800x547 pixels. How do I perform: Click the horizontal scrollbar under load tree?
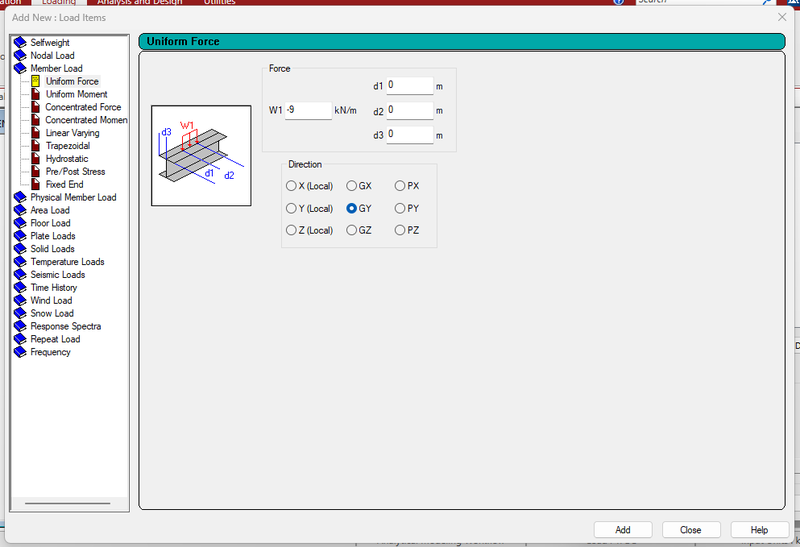pos(69,504)
